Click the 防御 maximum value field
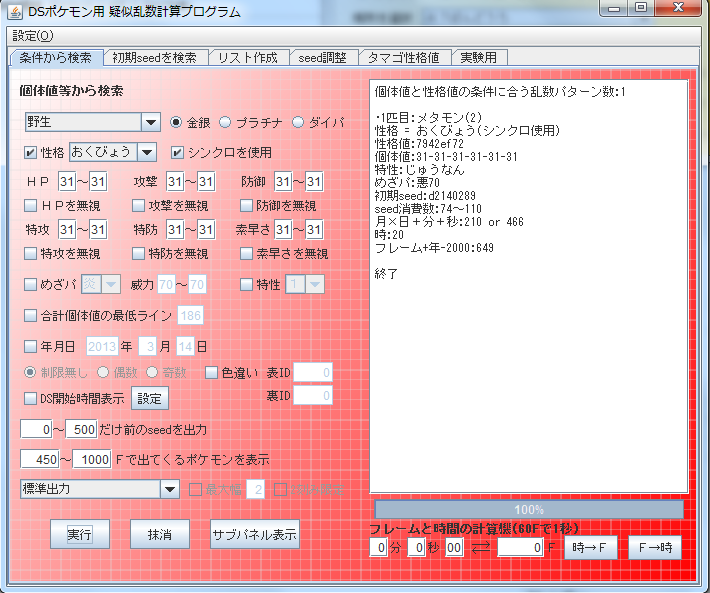This screenshot has width=710, height=593. tap(314, 182)
